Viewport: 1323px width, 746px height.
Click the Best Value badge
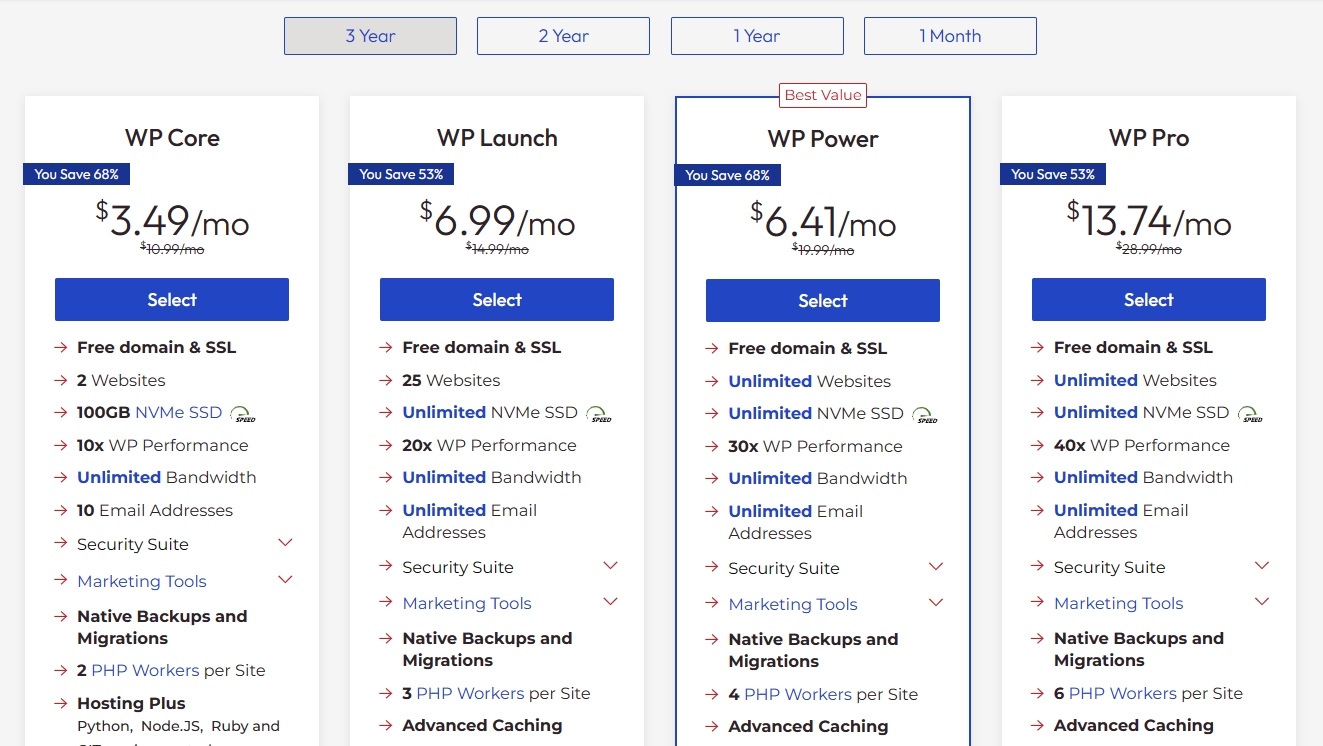coord(822,96)
